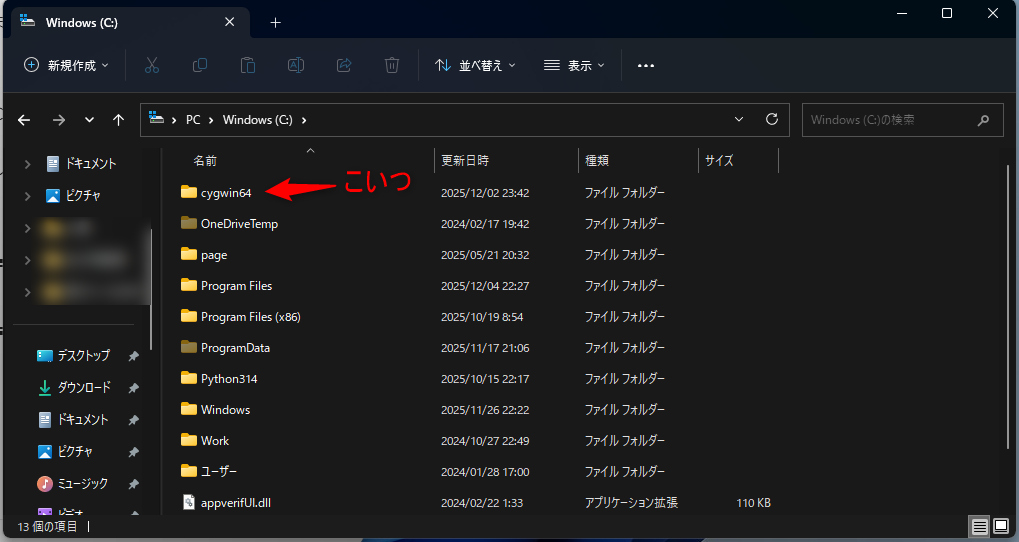Image resolution: width=1019 pixels, height=542 pixels.
Task: Open the 並べ替え sort dropdown
Action: pyautogui.click(x=476, y=65)
